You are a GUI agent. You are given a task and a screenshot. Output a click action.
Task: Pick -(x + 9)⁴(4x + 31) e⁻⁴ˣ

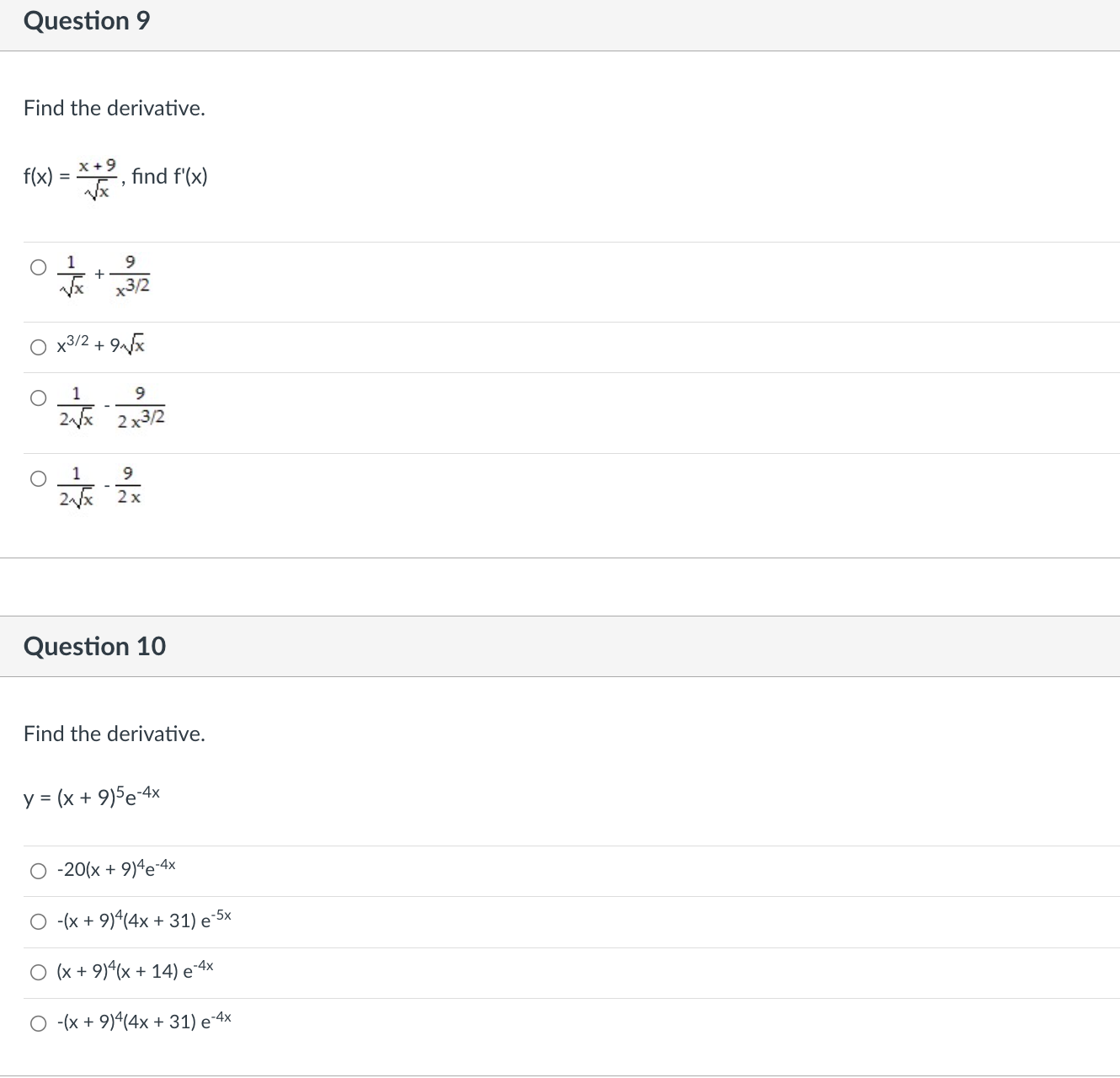coord(38,1022)
